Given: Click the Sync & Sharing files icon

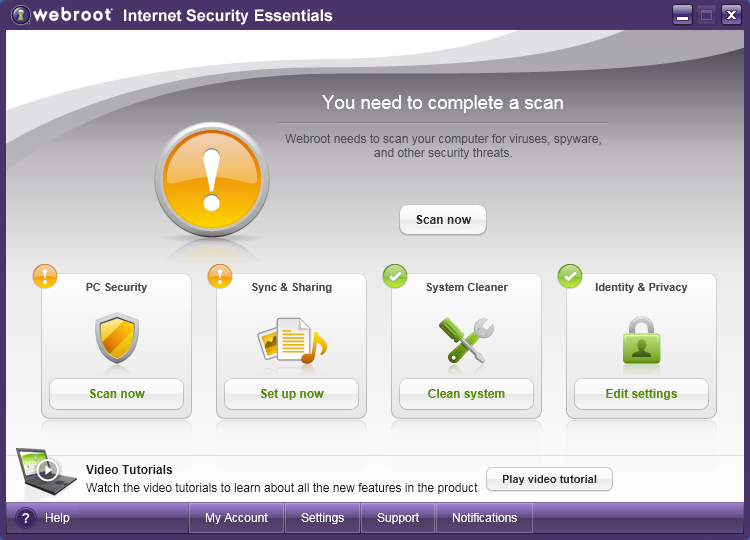Looking at the screenshot, I should (x=291, y=341).
